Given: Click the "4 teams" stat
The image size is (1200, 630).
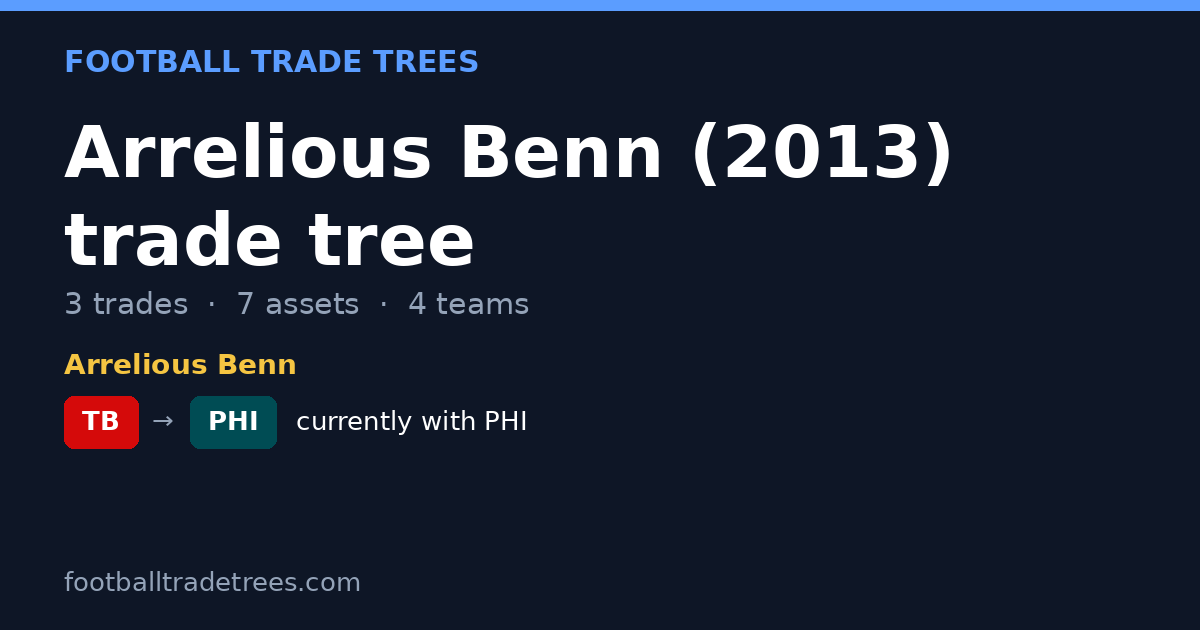Looking at the screenshot, I should pos(468,305).
